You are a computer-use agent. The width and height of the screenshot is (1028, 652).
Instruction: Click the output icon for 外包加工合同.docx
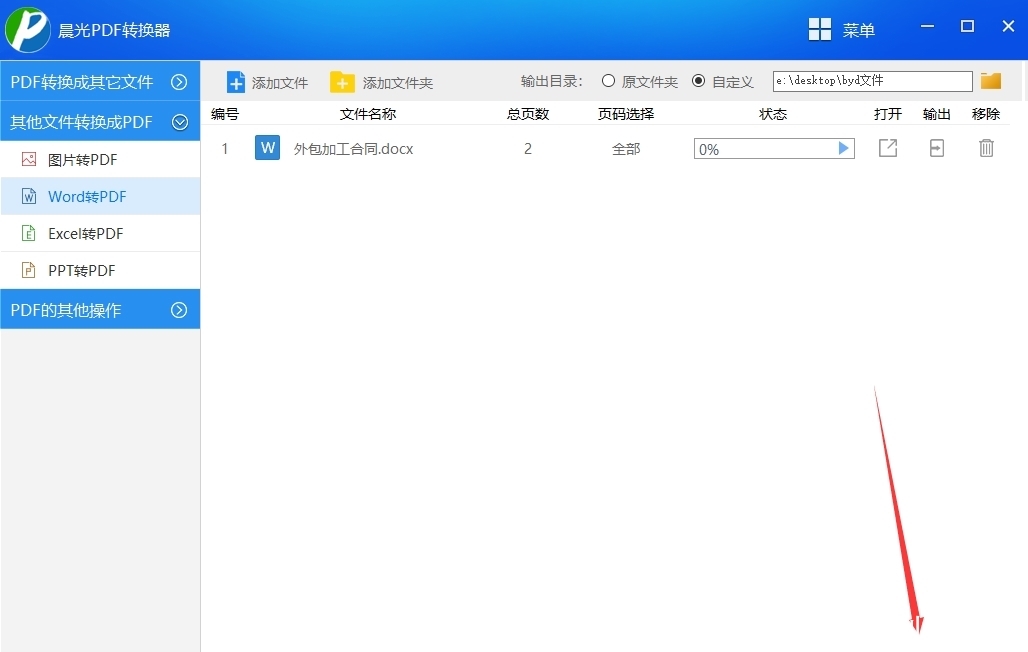click(x=936, y=147)
